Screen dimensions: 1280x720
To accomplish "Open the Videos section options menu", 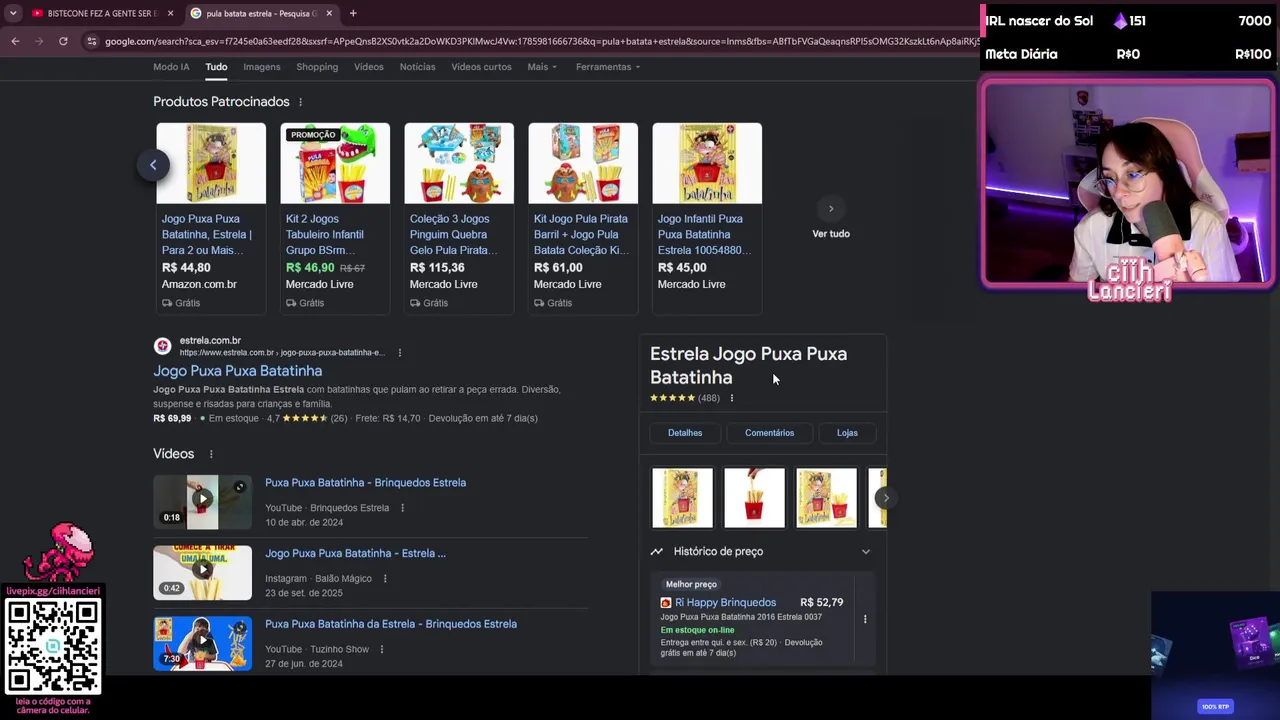I will [x=211, y=454].
